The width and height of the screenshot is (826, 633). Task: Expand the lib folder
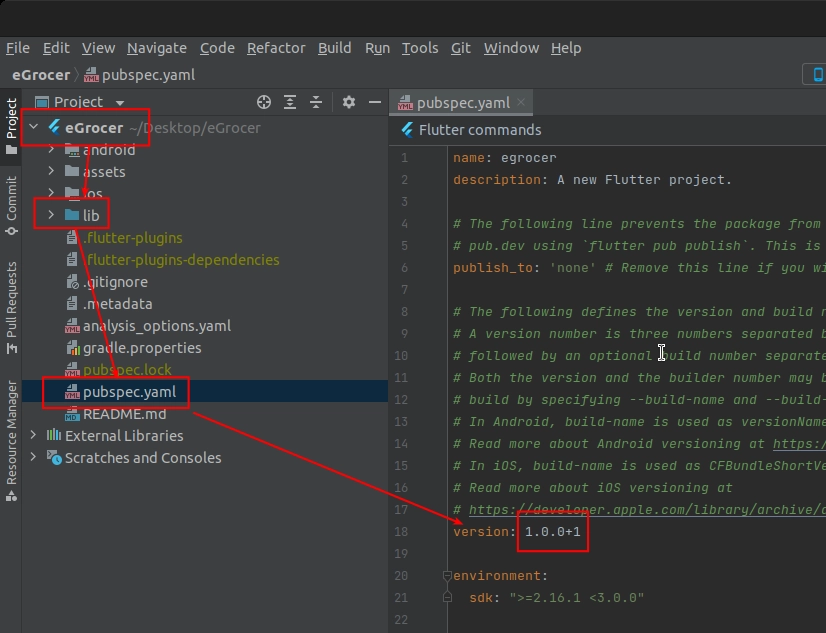[51, 215]
